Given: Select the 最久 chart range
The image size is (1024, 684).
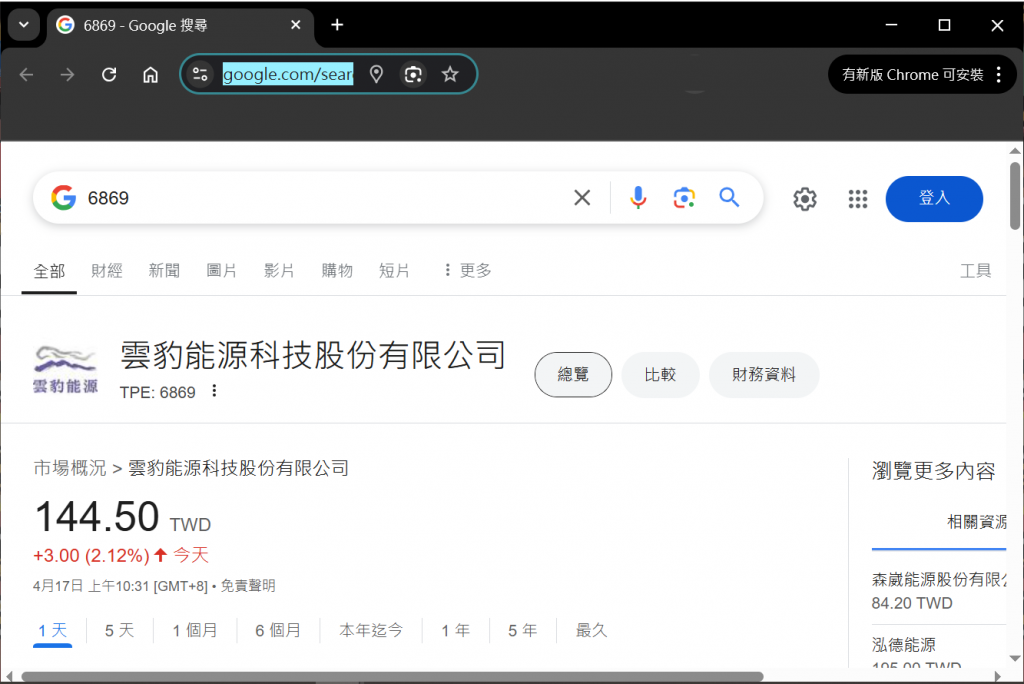Looking at the screenshot, I should [x=591, y=630].
